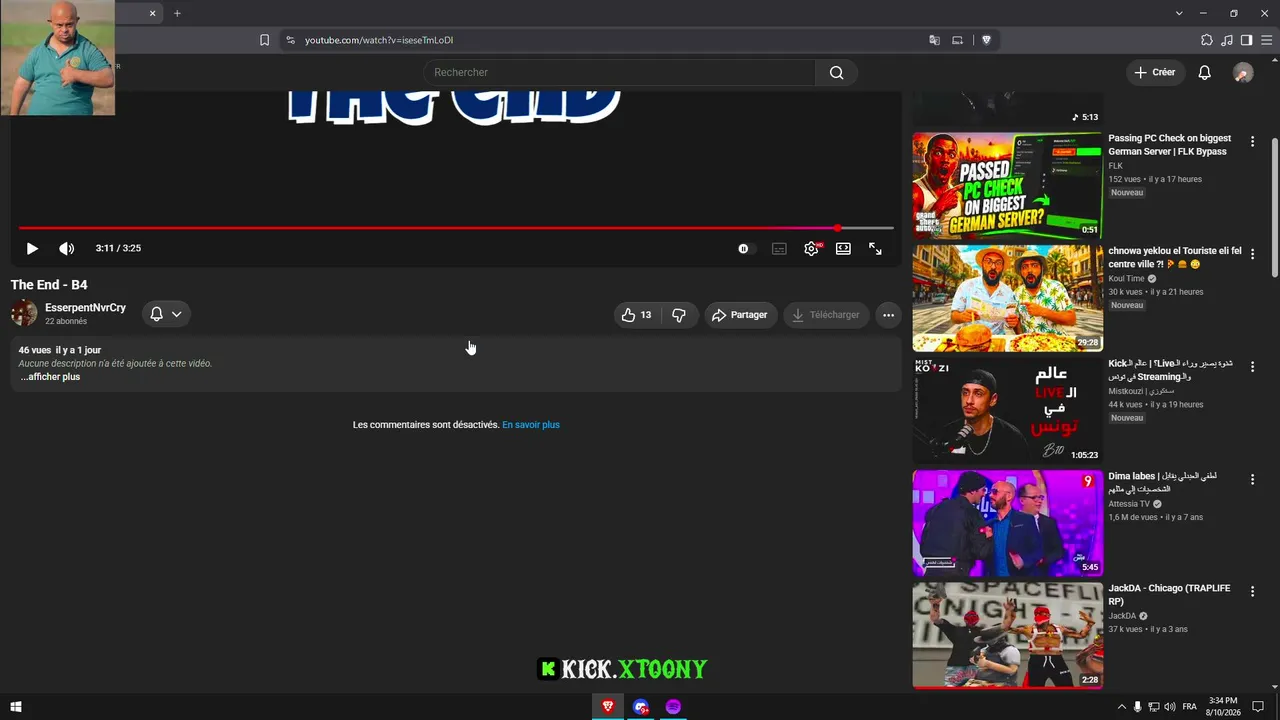Toggle the subtitles button in the player
Screen dimensions: 1280x720
pyautogui.click(x=779, y=249)
